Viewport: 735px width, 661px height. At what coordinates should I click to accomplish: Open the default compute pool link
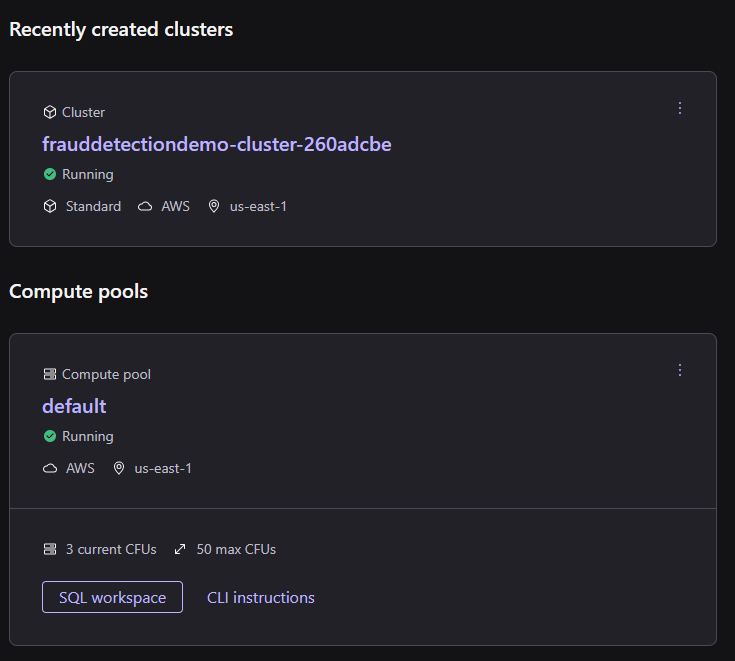74,406
